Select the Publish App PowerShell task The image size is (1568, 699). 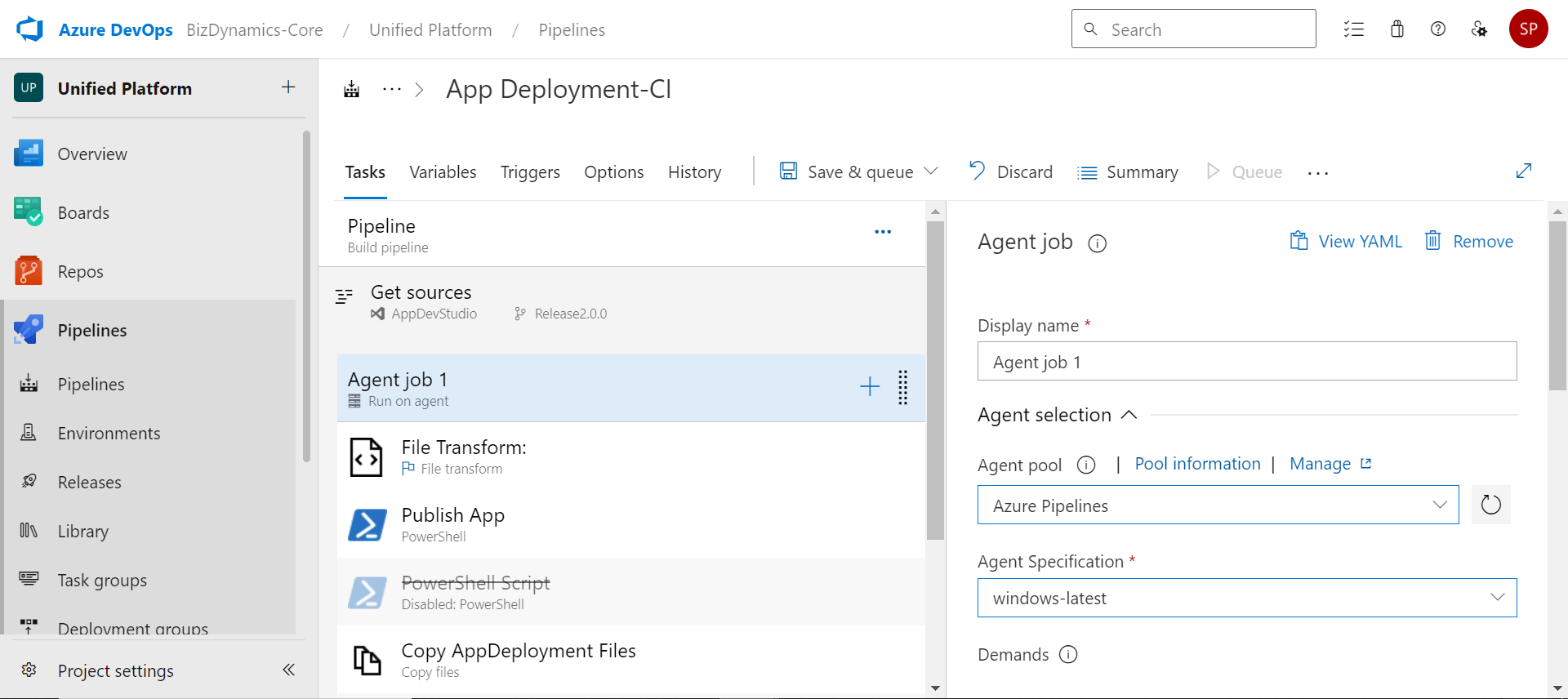click(x=630, y=524)
